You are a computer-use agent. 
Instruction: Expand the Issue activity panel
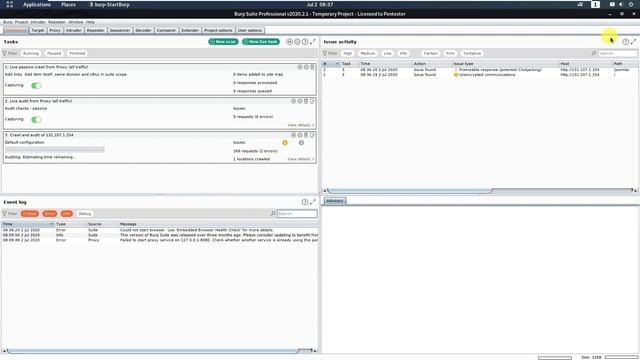pyautogui.click(x=633, y=42)
